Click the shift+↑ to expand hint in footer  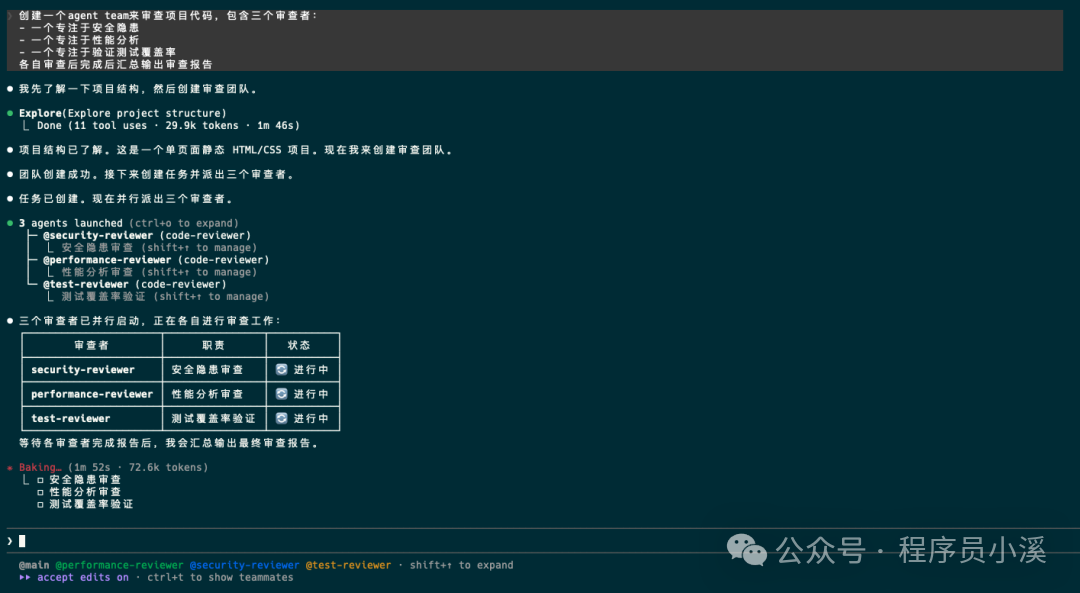461,565
